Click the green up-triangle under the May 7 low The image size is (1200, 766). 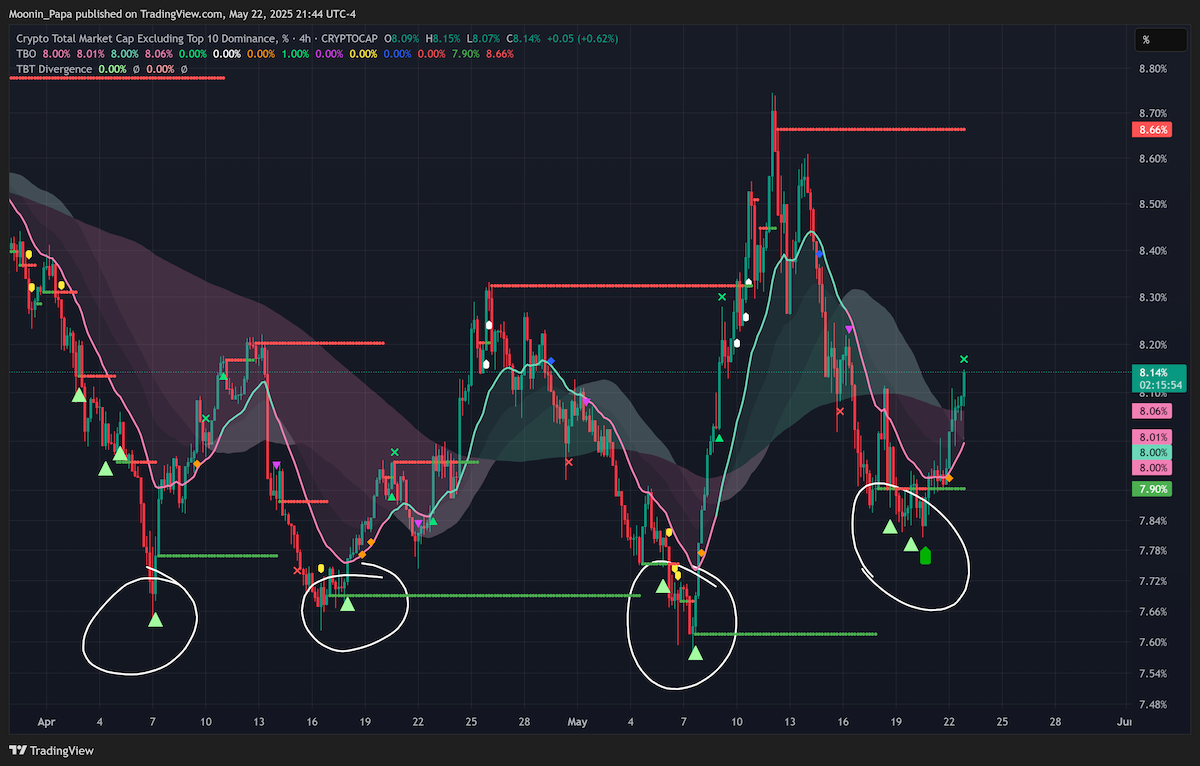point(696,652)
